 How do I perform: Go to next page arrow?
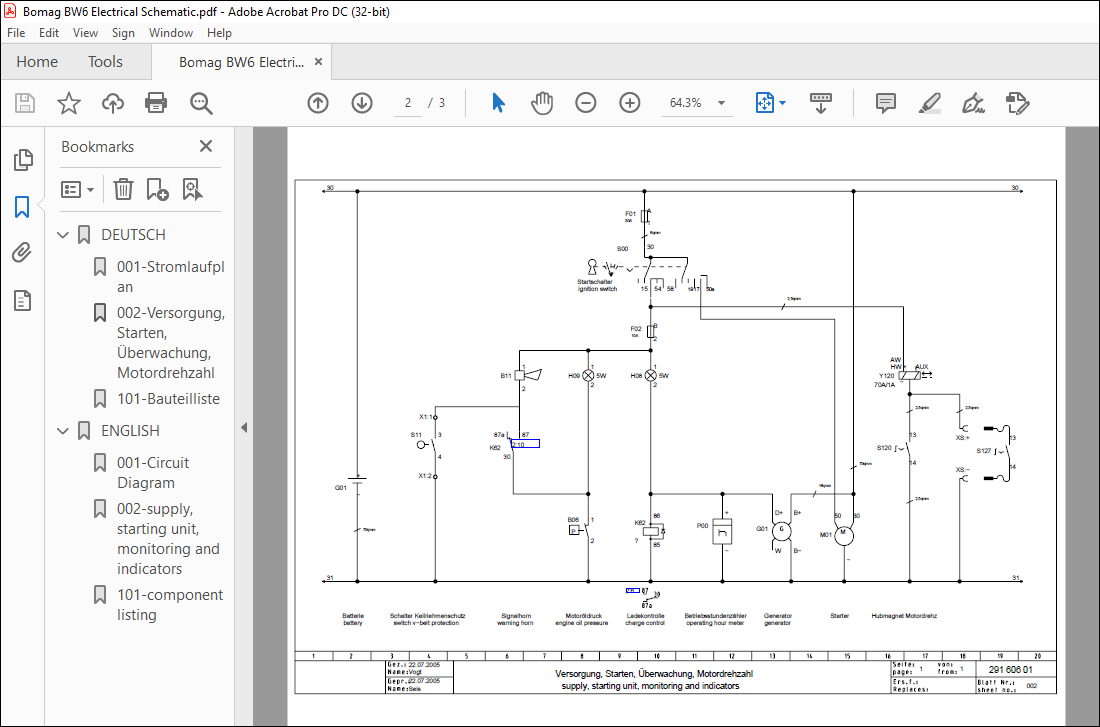[361, 103]
